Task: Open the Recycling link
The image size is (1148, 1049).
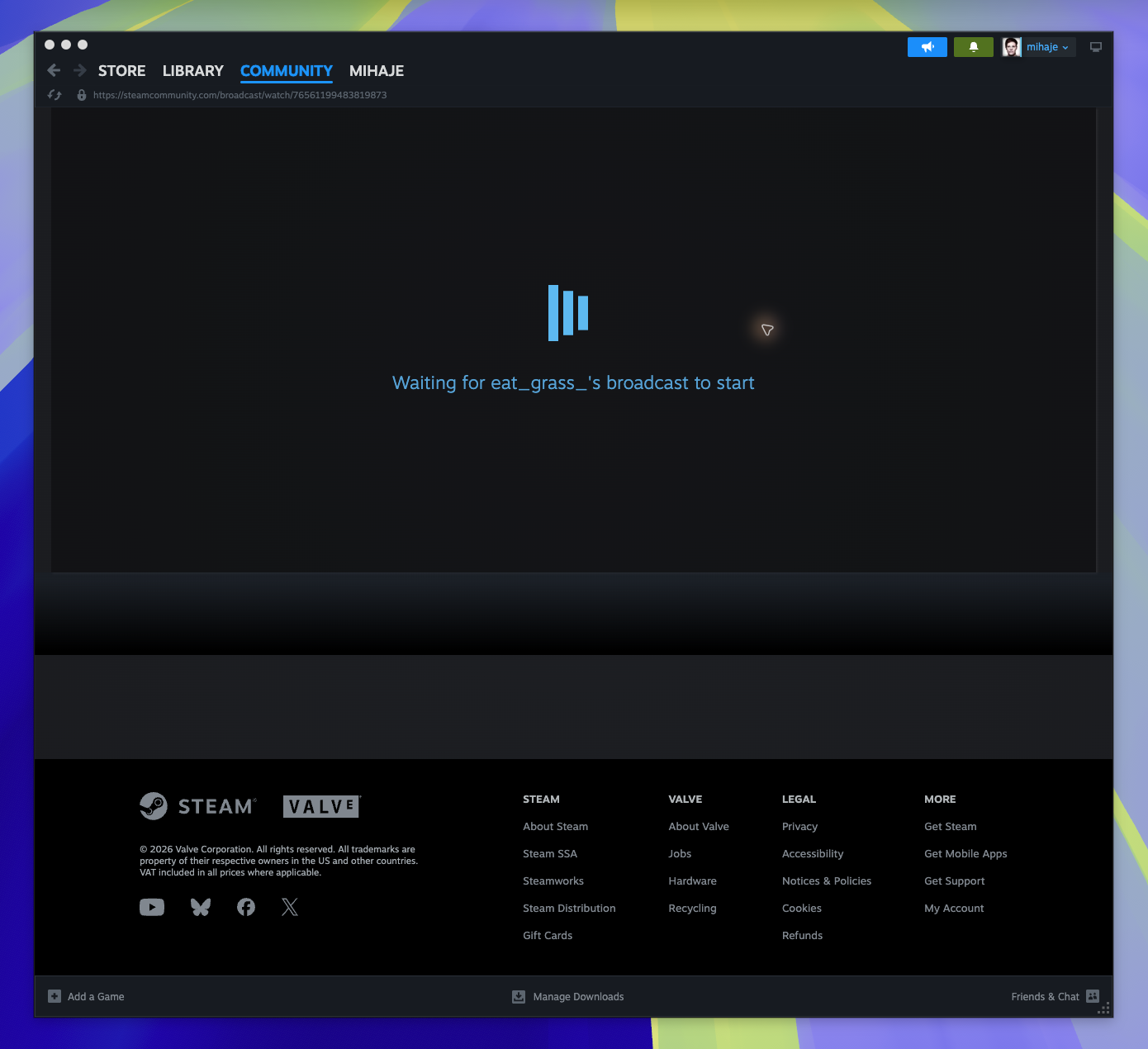Action: (x=692, y=909)
